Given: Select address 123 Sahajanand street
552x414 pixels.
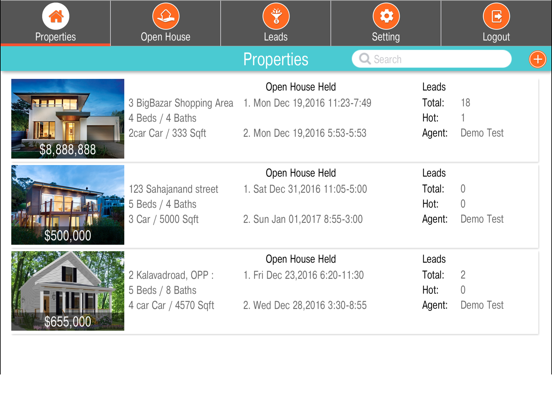Looking at the screenshot, I should [174, 189].
